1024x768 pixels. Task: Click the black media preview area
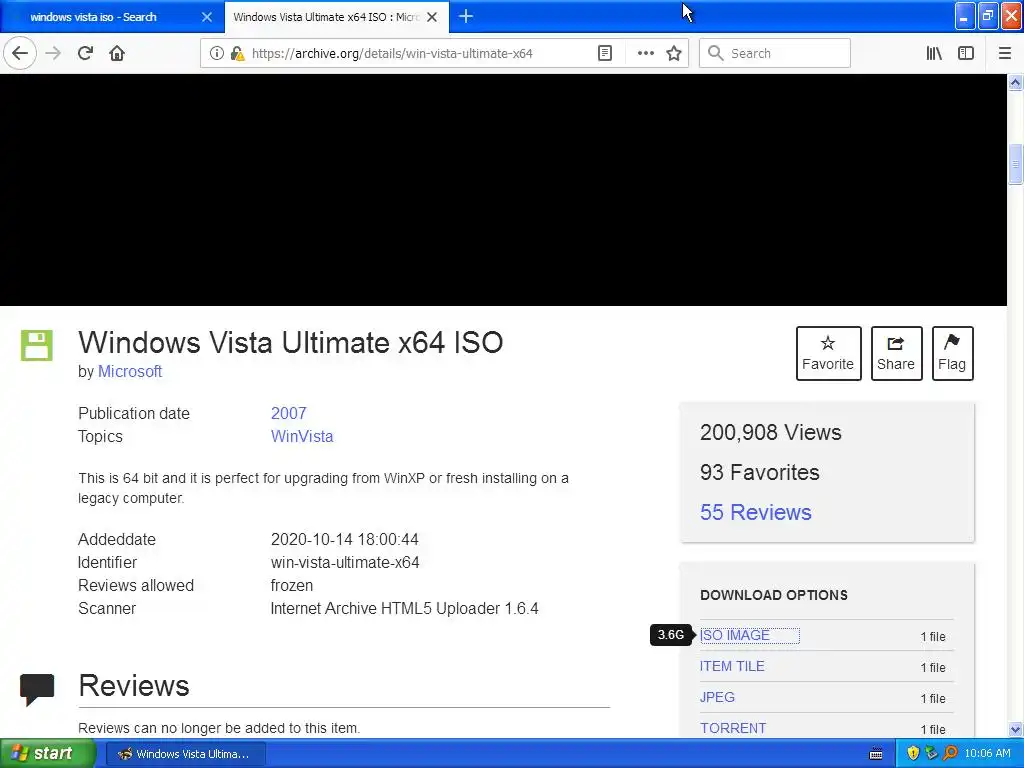(x=503, y=189)
